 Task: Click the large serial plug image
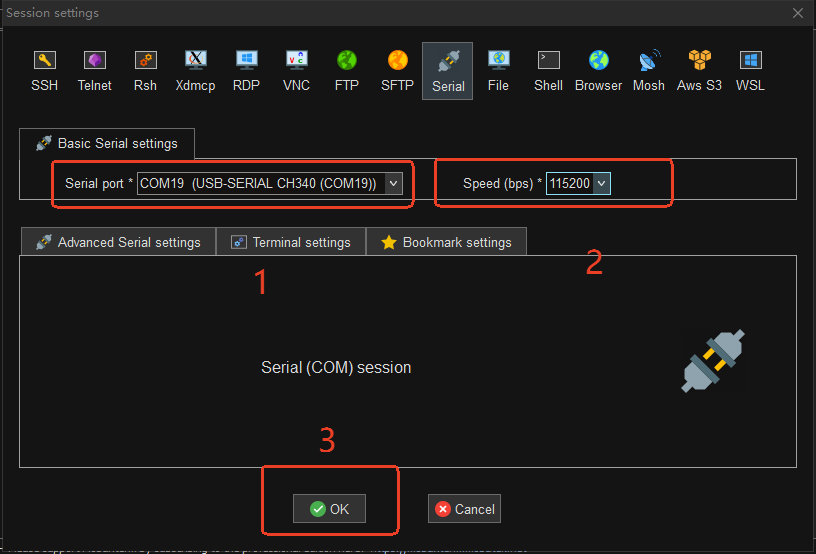click(x=713, y=360)
